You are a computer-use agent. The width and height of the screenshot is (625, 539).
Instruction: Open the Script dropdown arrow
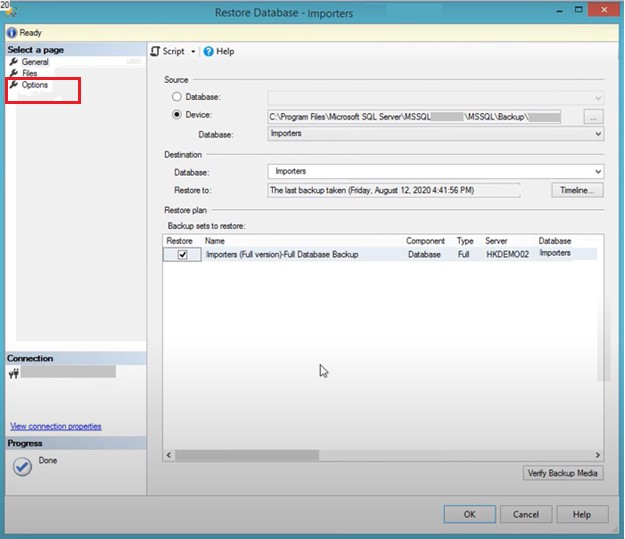point(193,52)
